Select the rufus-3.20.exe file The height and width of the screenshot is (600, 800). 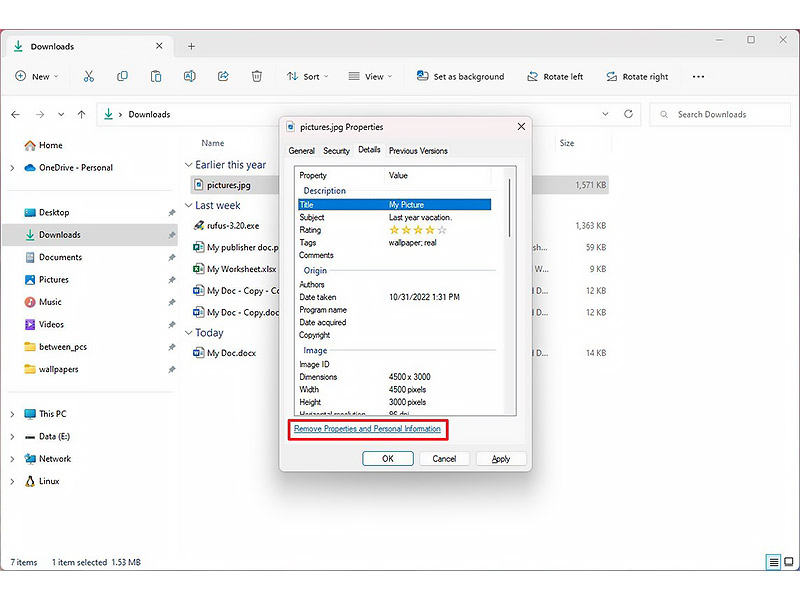click(233, 226)
